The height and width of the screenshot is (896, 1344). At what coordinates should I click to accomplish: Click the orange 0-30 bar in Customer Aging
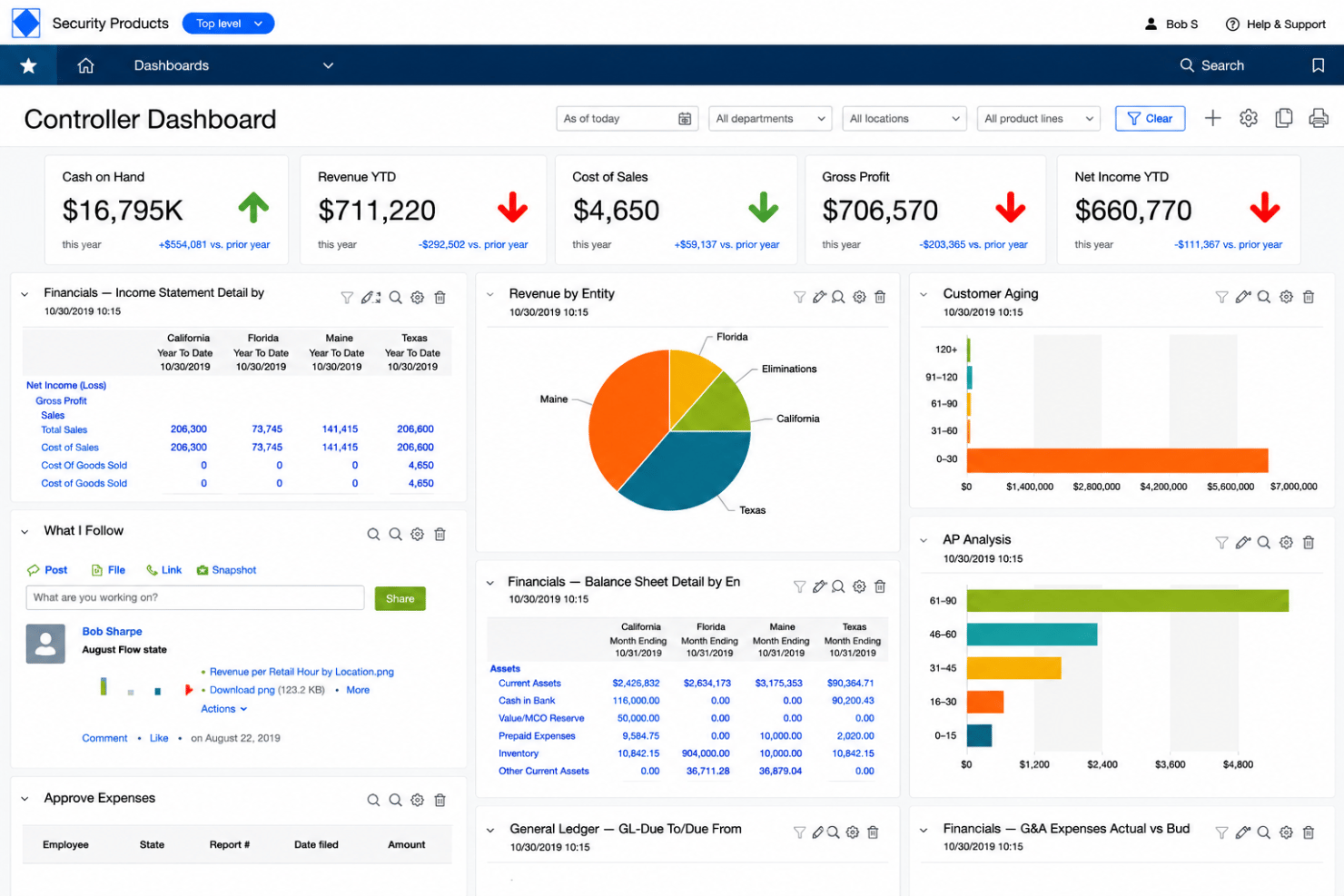pos(1117,460)
